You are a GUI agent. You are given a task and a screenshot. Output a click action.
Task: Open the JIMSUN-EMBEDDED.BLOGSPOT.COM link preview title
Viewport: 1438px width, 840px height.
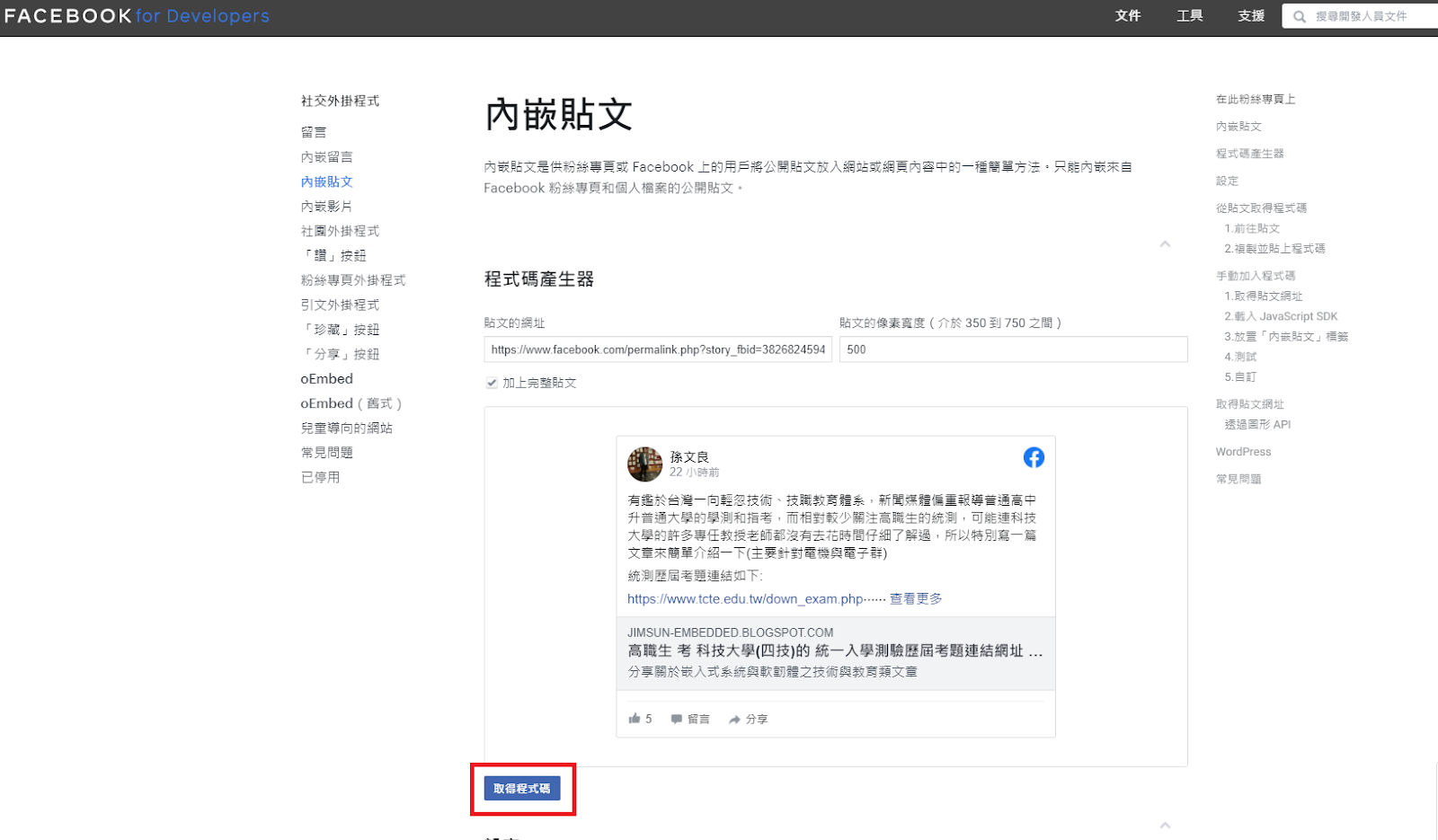pyautogui.click(x=835, y=650)
